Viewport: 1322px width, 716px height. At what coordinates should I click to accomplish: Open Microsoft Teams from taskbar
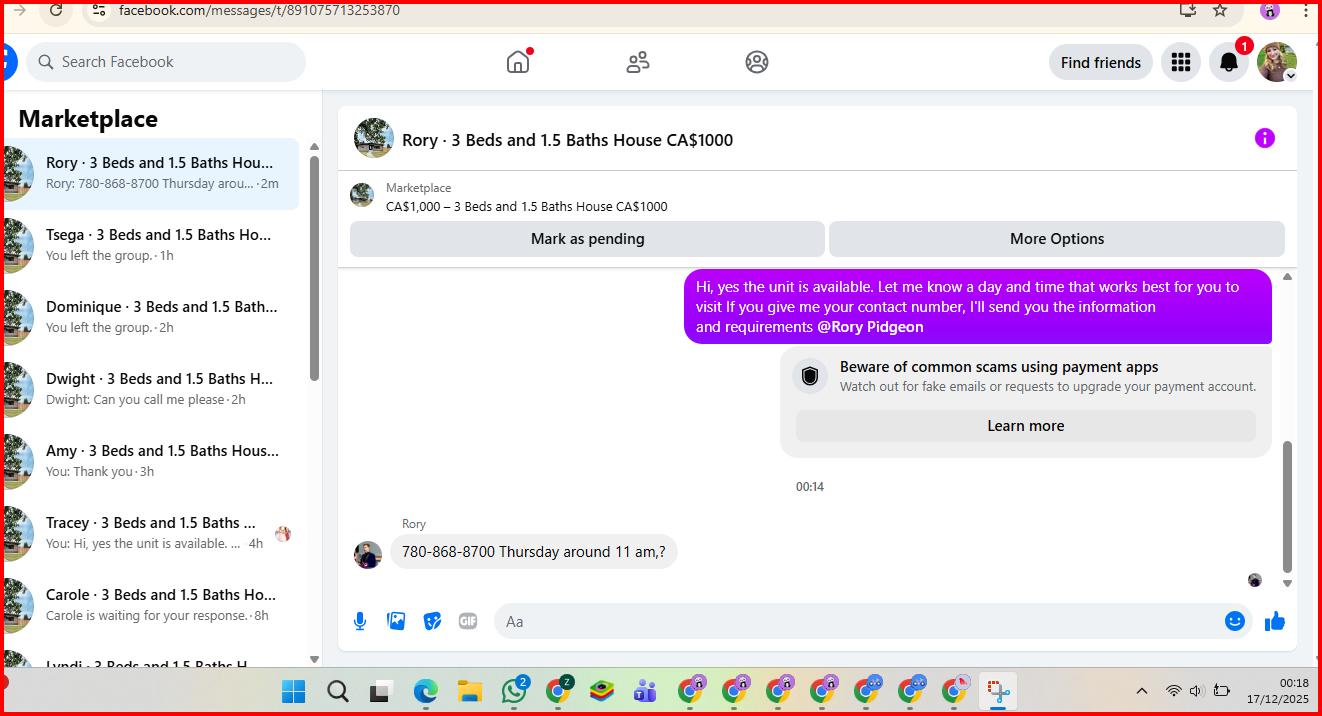coord(645,691)
